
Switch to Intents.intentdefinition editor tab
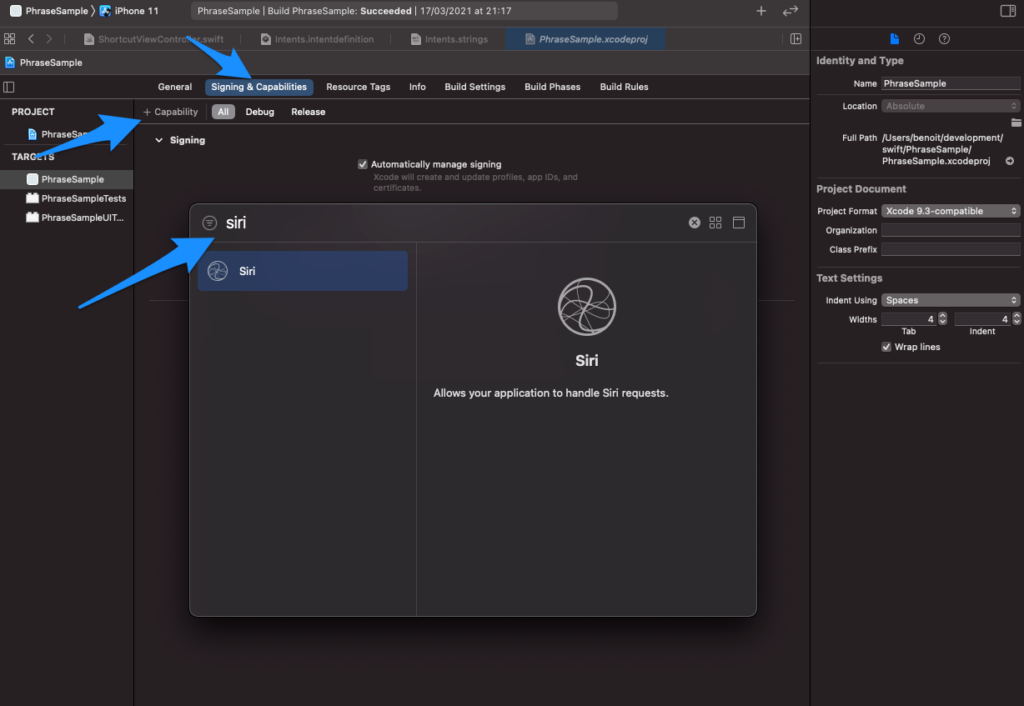[x=317, y=39]
